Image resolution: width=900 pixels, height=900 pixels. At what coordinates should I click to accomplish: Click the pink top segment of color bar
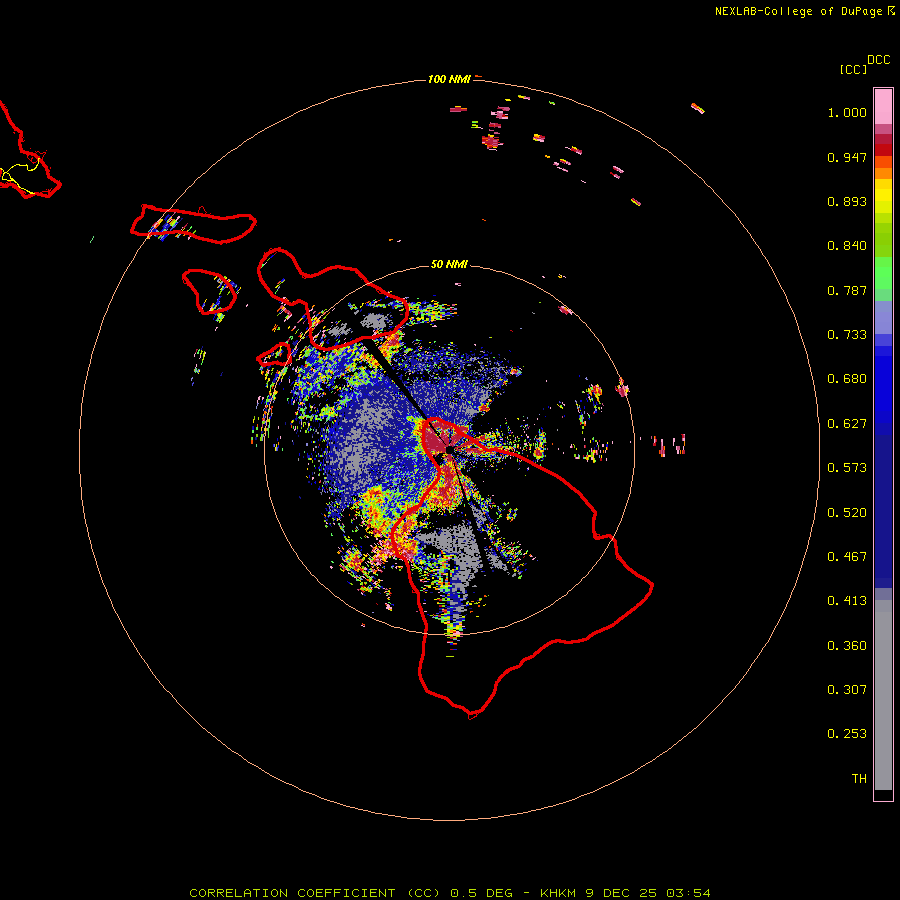[x=883, y=107]
